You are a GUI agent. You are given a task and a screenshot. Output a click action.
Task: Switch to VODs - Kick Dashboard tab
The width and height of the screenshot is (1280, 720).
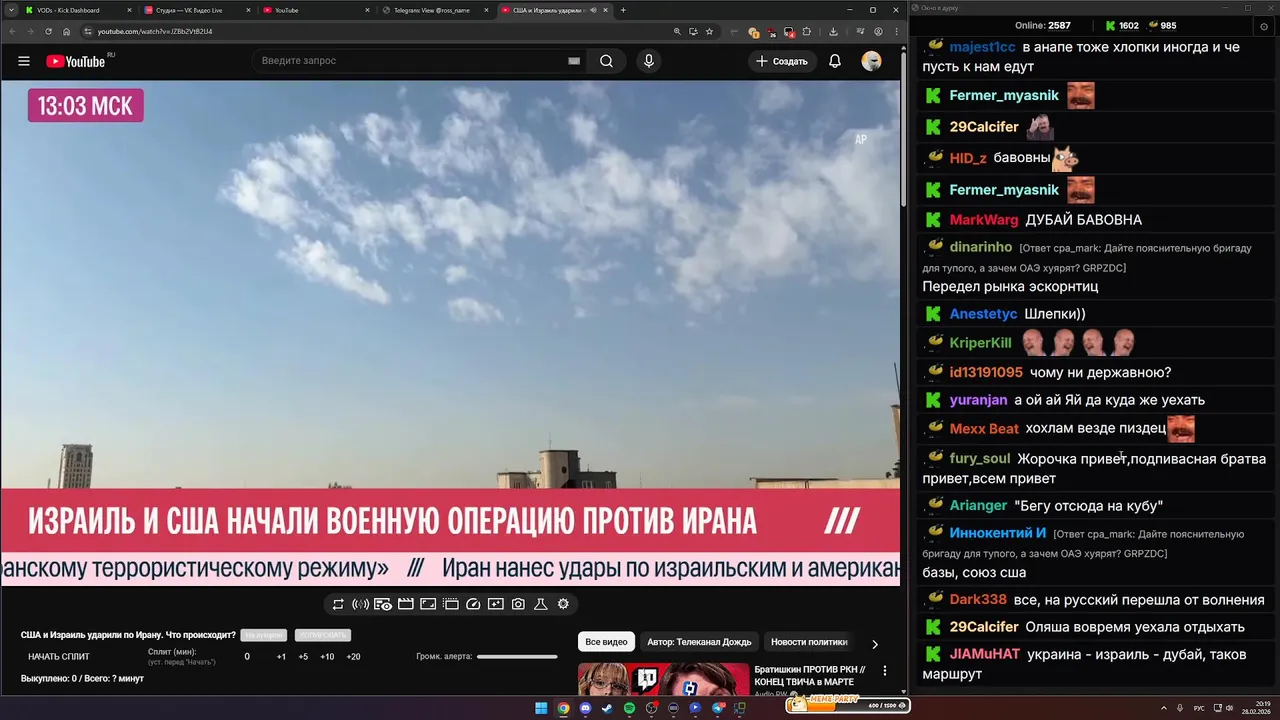pyautogui.click(x=76, y=10)
